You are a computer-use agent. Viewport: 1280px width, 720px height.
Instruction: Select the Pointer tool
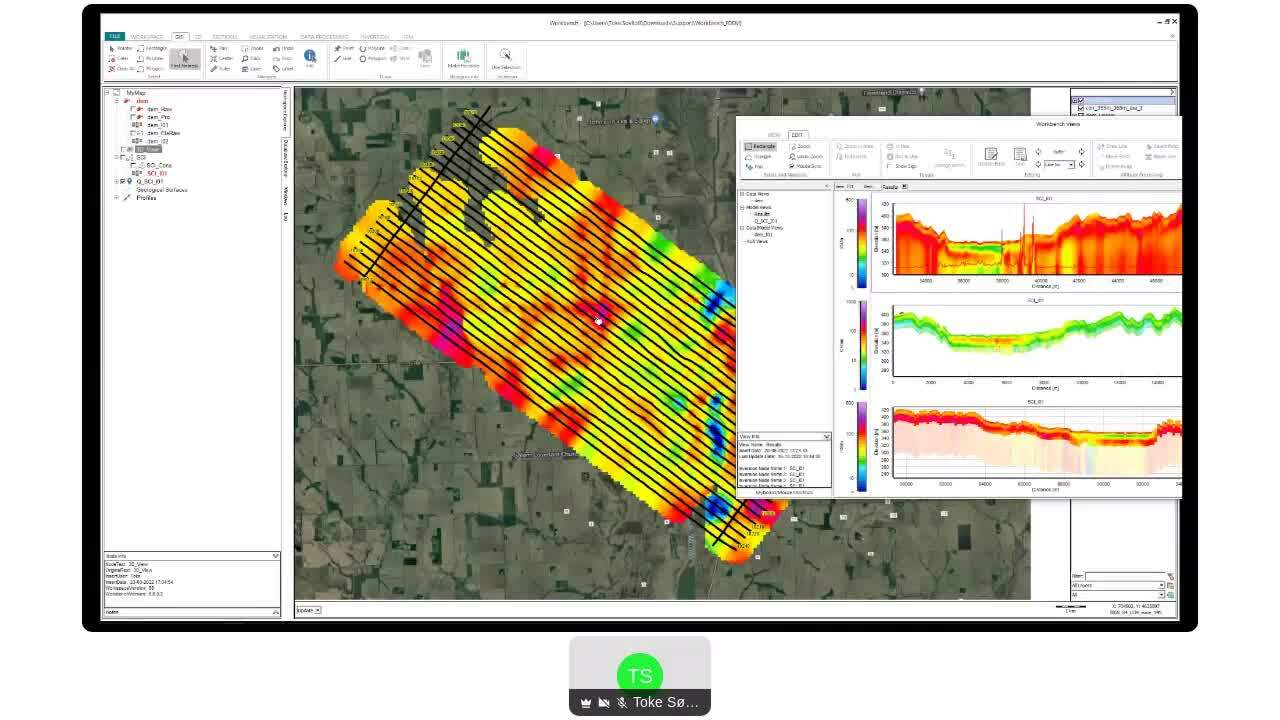point(121,48)
